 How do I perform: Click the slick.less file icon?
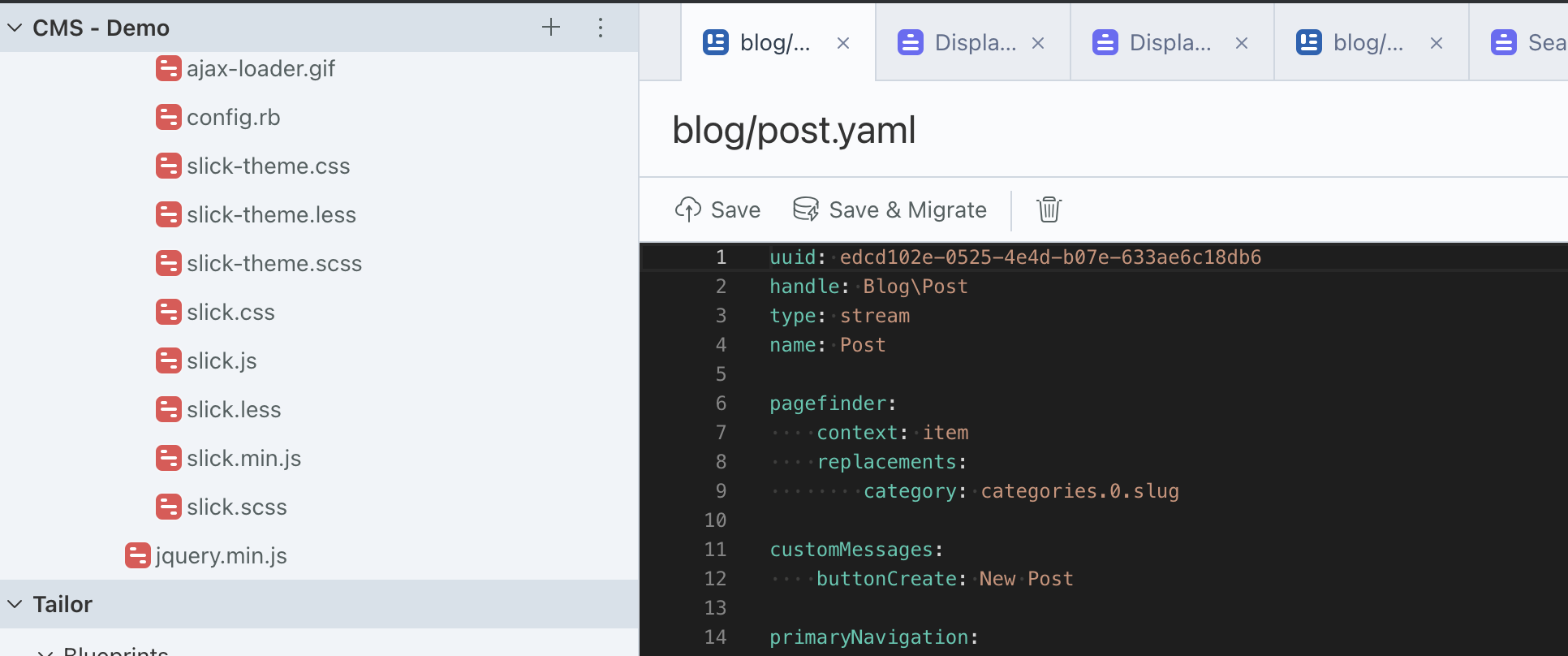[168, 409]
